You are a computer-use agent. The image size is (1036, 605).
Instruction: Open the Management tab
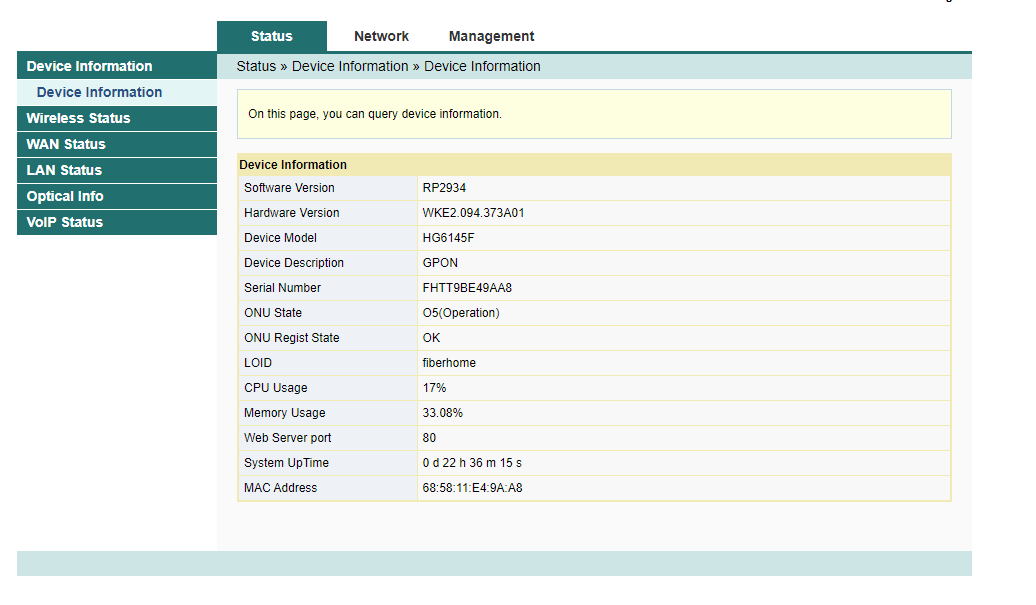click(x=491, y=36)
